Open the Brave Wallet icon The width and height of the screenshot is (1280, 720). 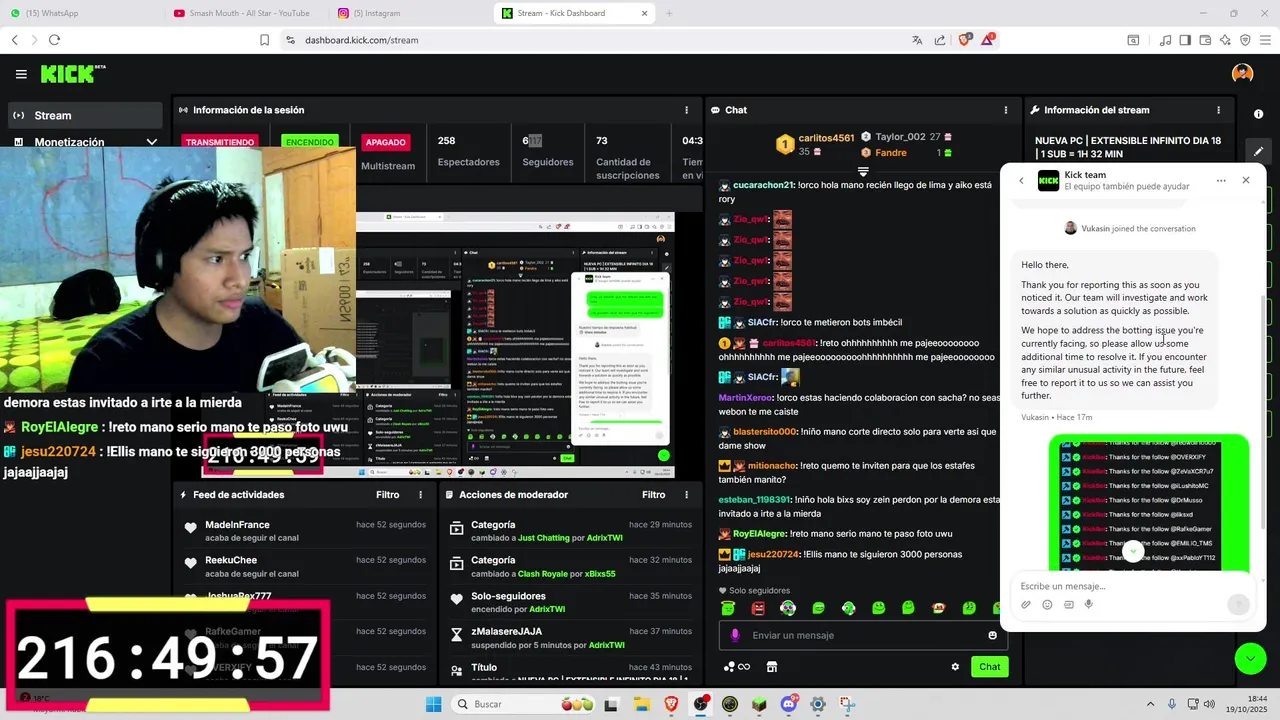1205,40
